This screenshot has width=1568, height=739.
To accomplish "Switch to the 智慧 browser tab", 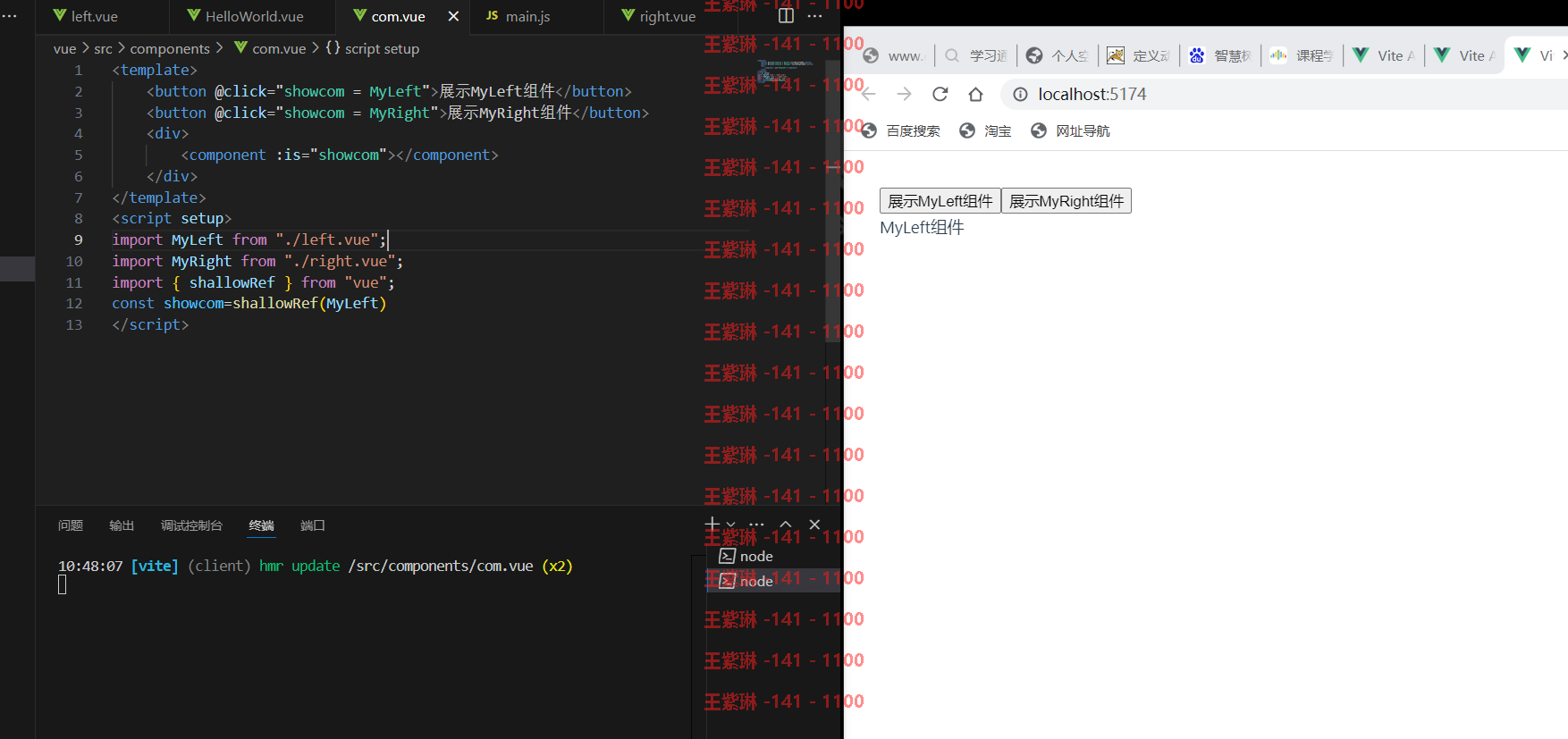I will coord(1221,55).
